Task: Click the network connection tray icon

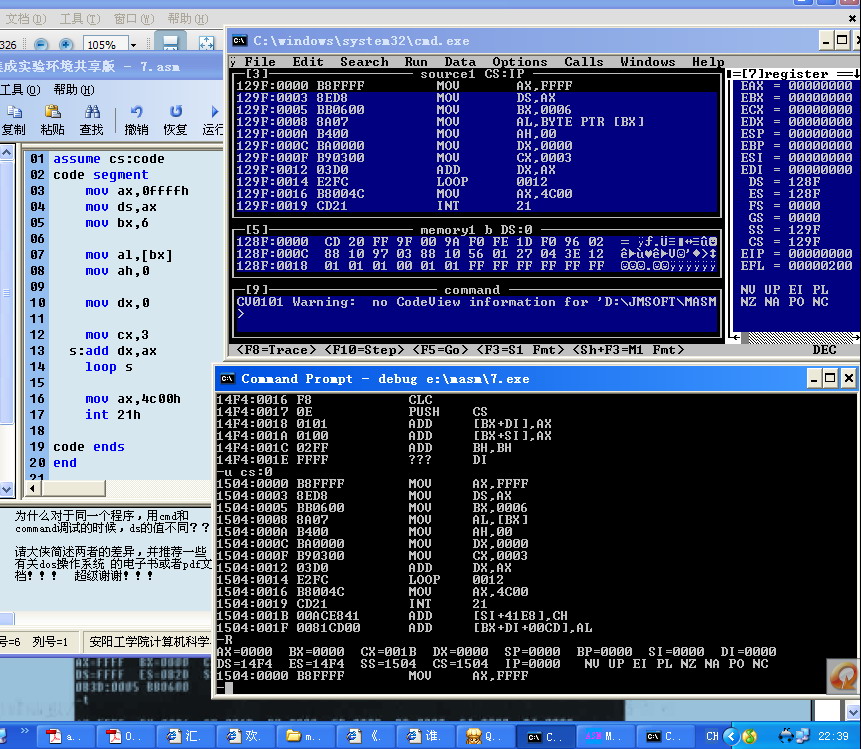Action: click(x=802, y=736)
